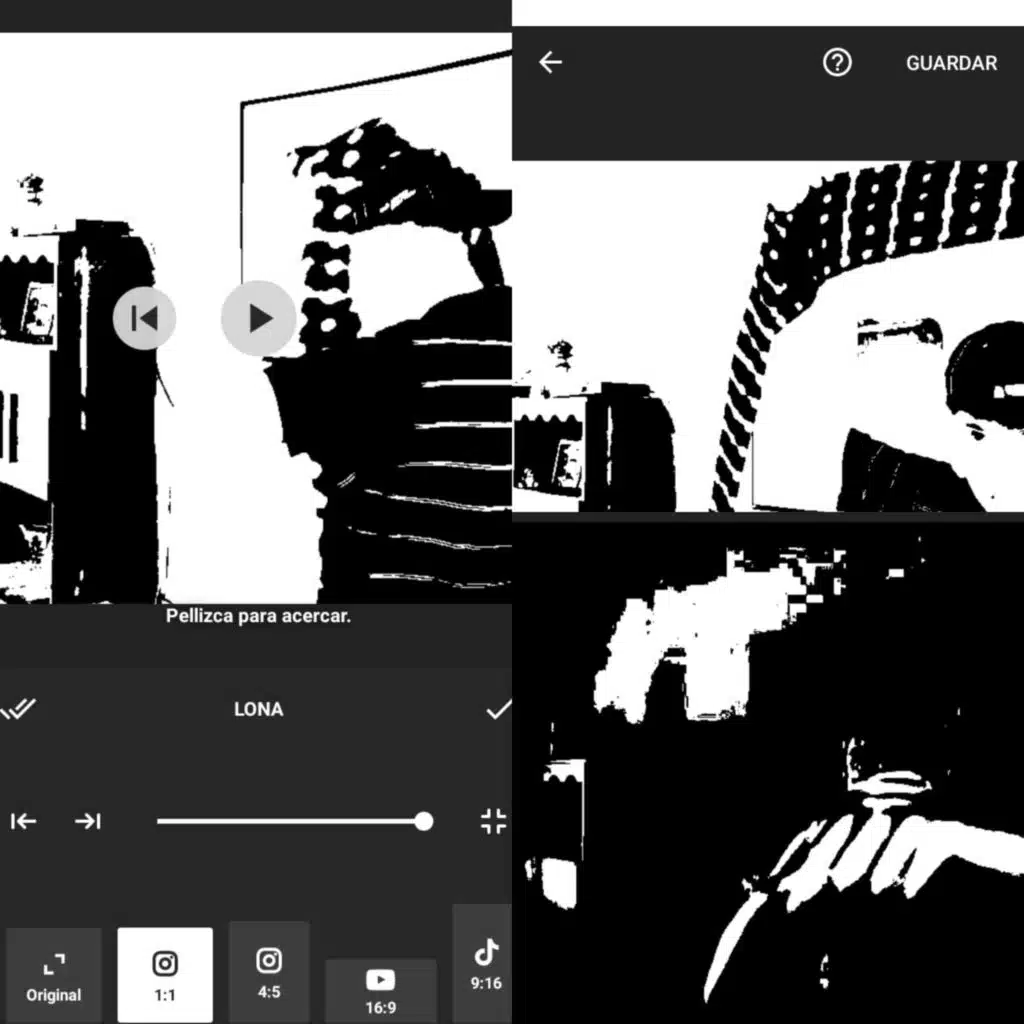The image size is (1024, 1024).
Task: Click the right-pointing arrow-to-bar icon
Action: [x=88, y=821]
